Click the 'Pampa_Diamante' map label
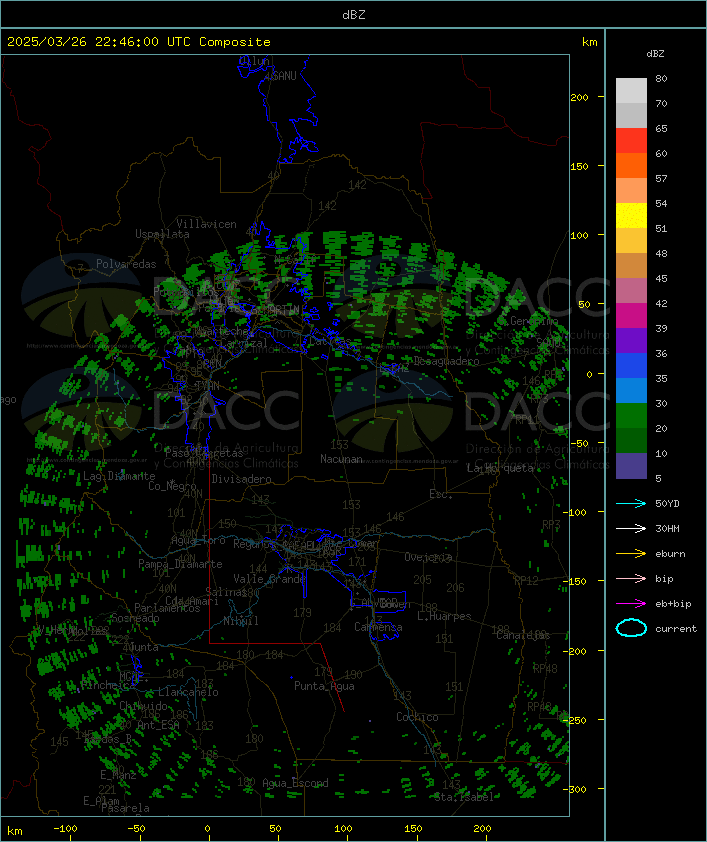Screen dimensions: 707x842 click(180, 564)
